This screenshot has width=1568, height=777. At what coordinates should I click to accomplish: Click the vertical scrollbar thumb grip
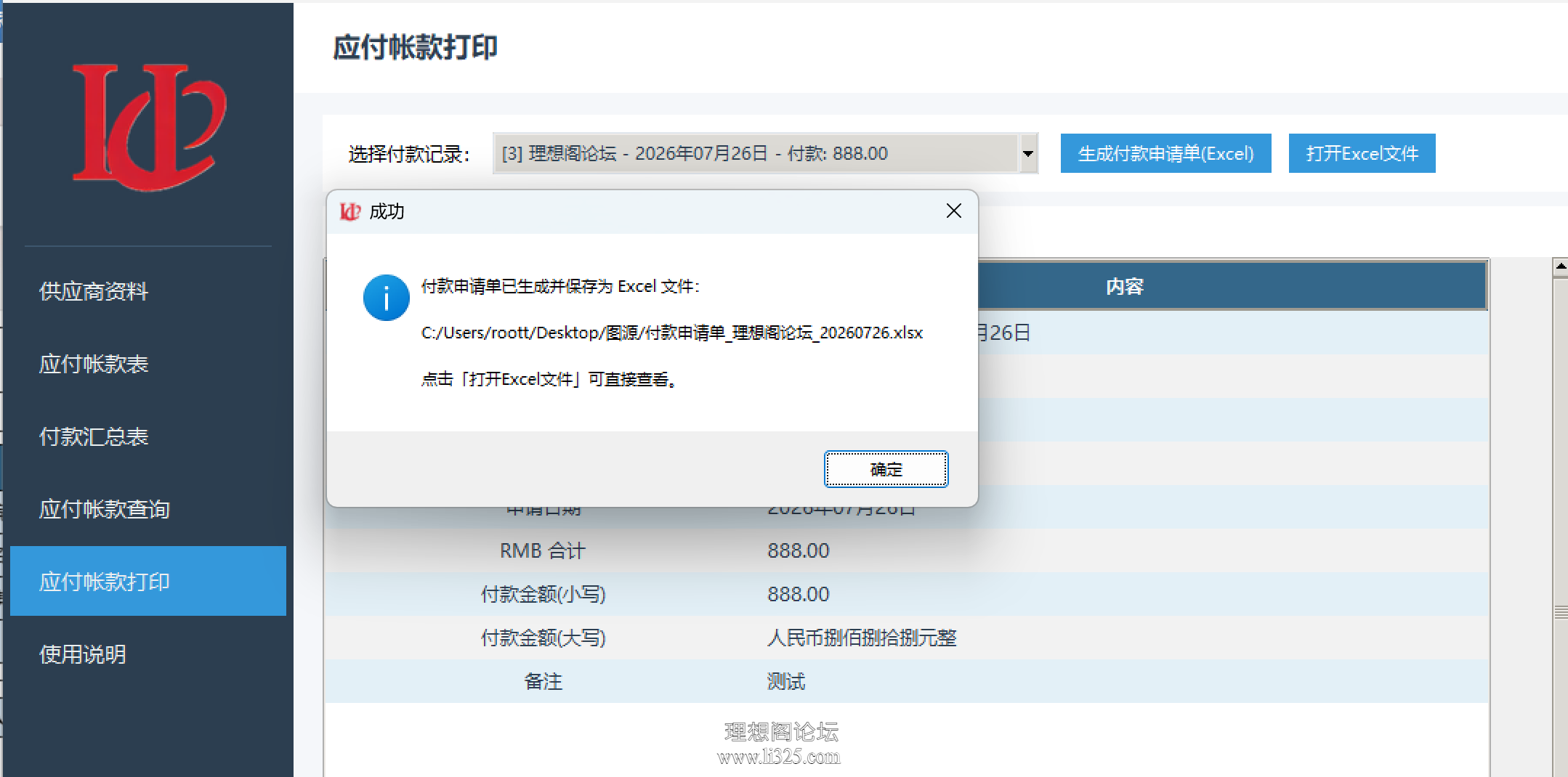pyautogui.click(x=1560, y=612)
